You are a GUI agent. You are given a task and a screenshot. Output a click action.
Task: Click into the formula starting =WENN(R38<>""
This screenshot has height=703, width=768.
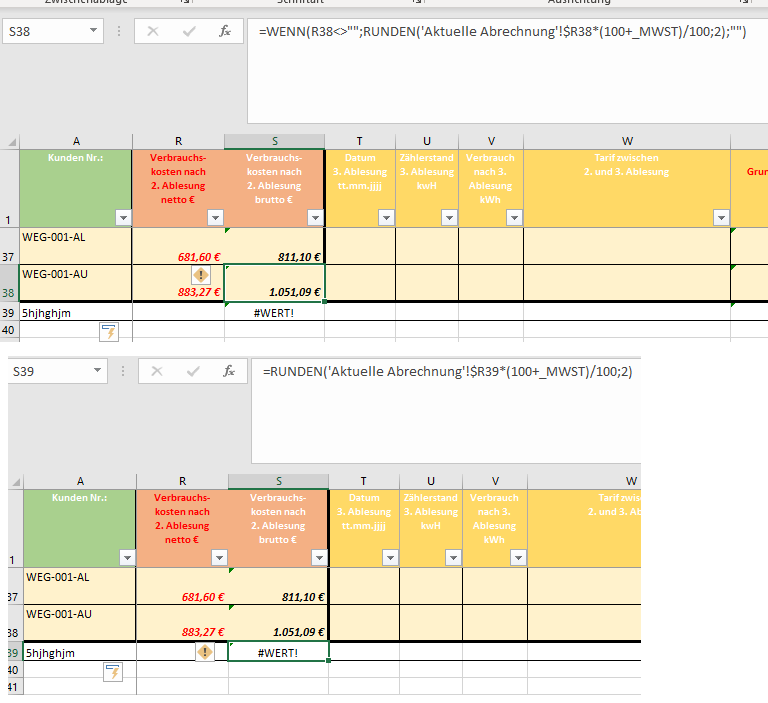tap(502, 32)
